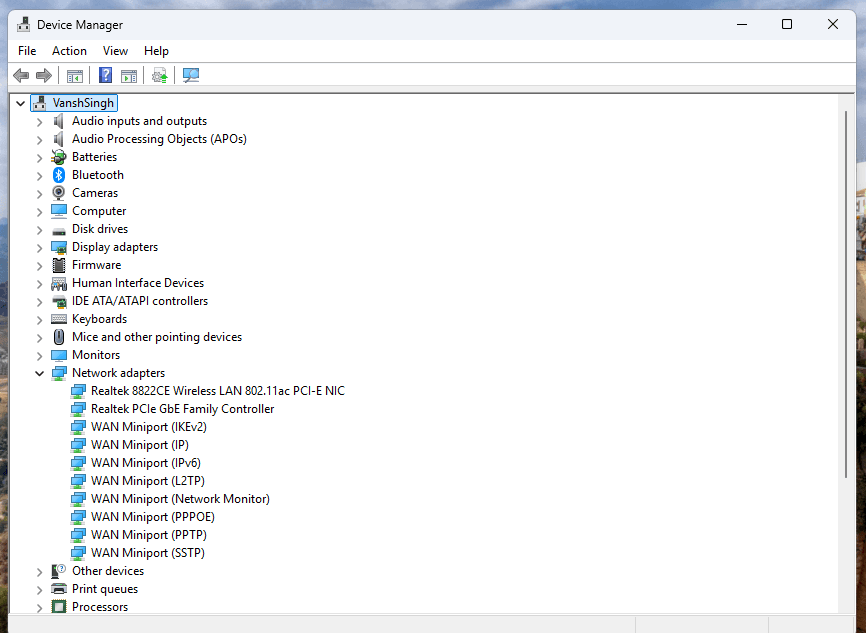This screenshot has width=866, height=633.
Task: Click the vertical scrollbar thumb
Action: click(846, 295)
